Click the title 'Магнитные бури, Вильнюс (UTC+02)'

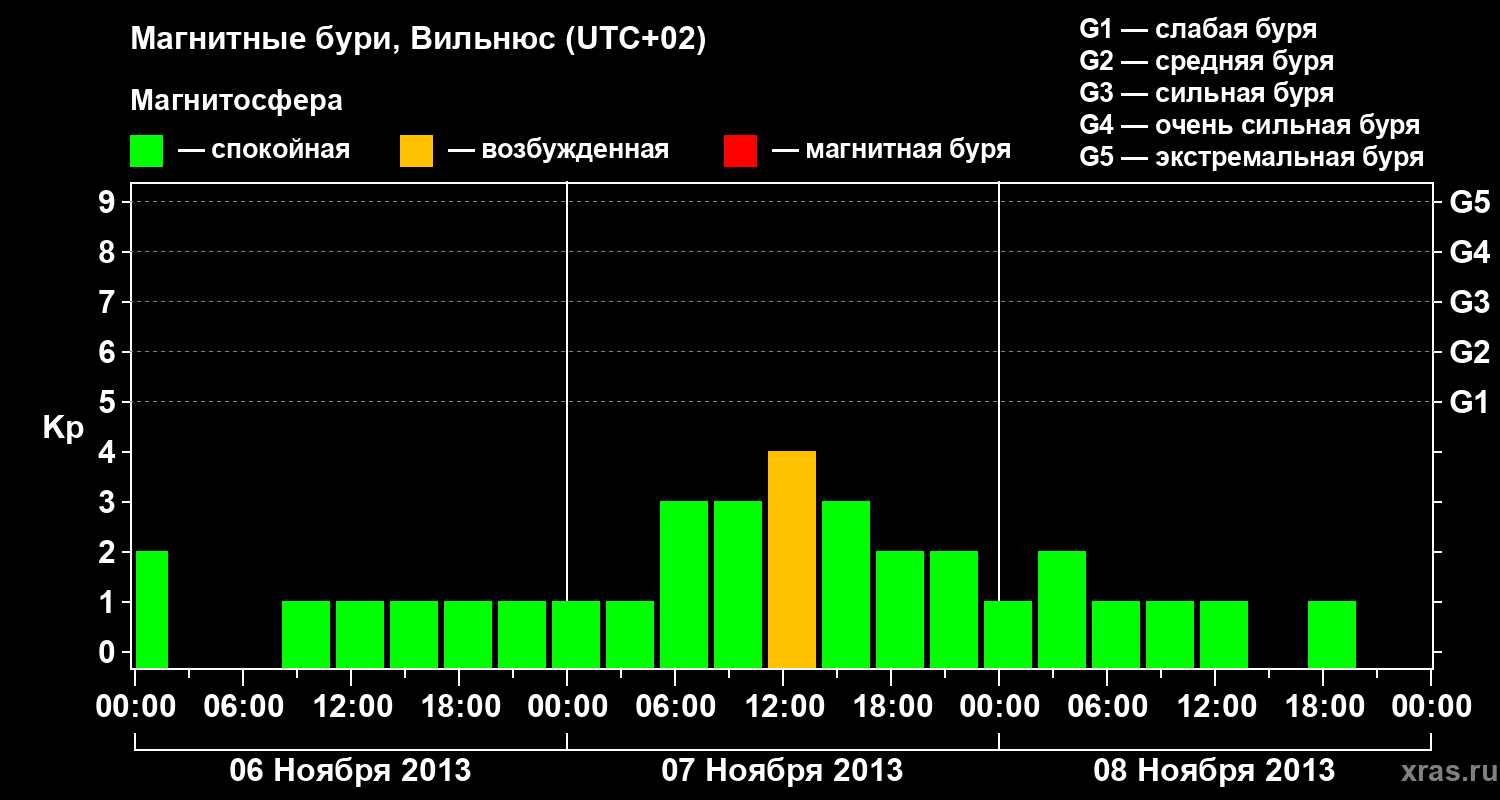tap(419, 40)
